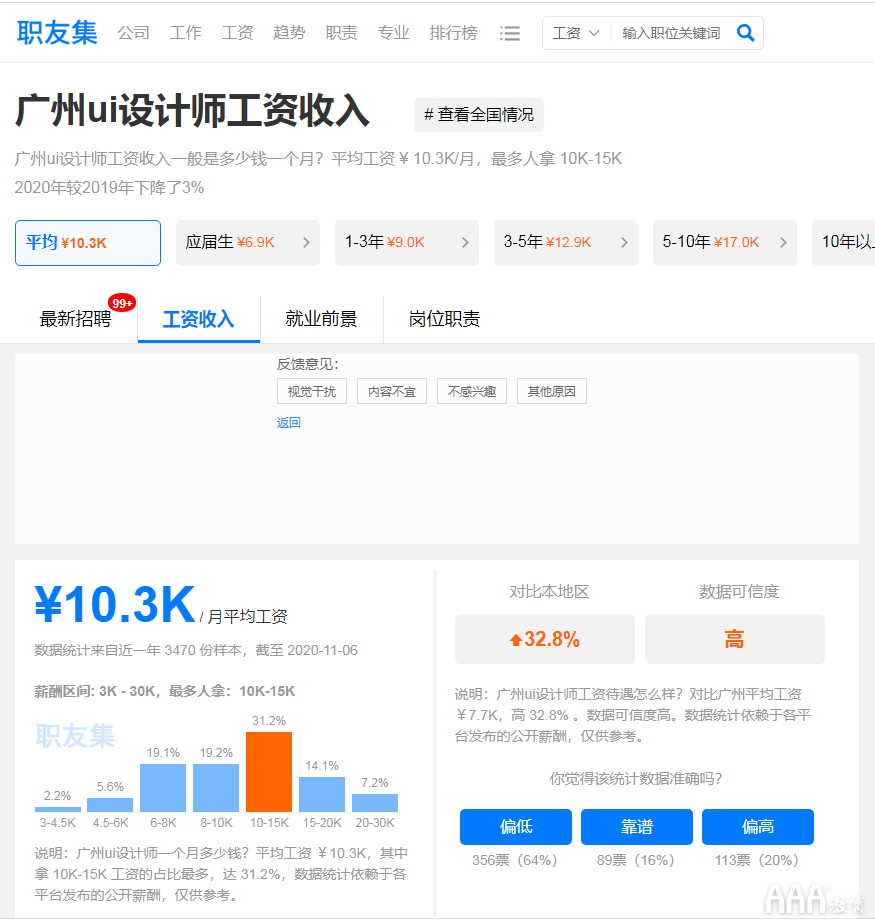The image size is (875, 920).
Task: Switch to the 岗位职责 tab
Action: [444, 319]
